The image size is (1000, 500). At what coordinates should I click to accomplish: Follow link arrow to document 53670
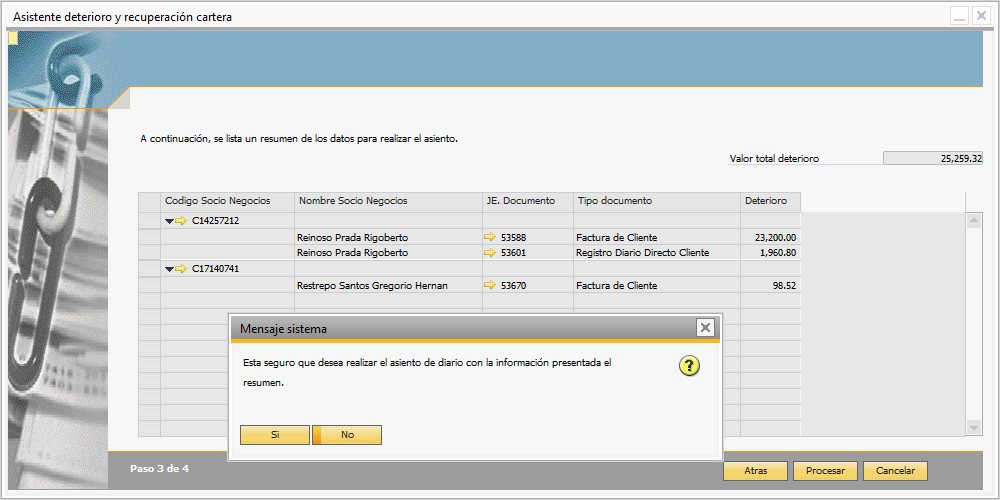point(490,286)
